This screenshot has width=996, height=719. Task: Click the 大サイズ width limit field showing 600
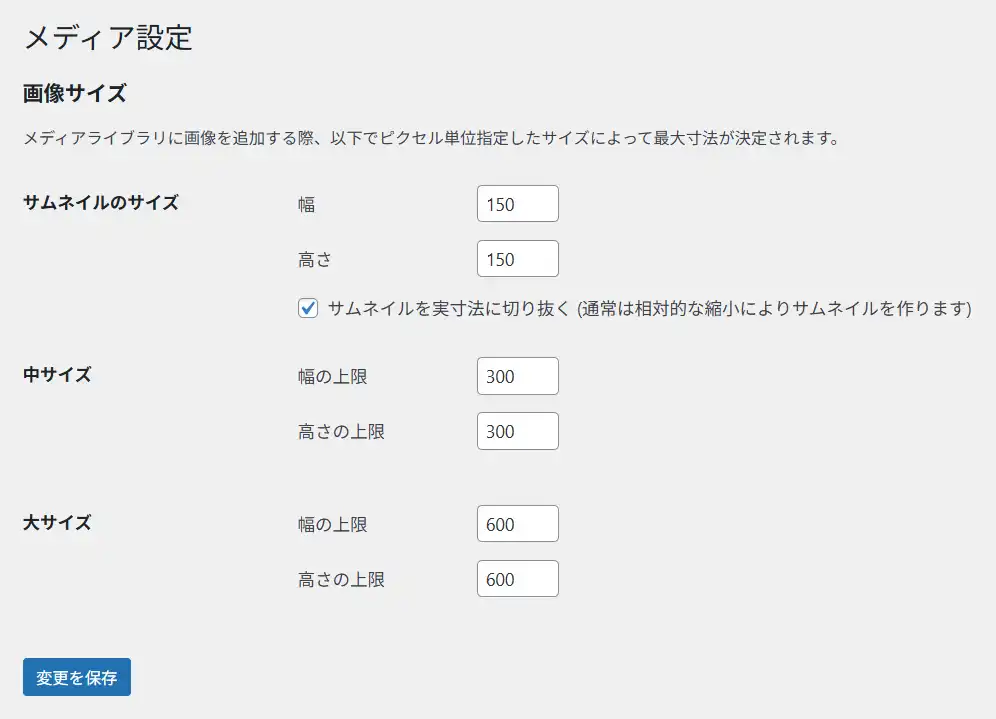point(517,523)
